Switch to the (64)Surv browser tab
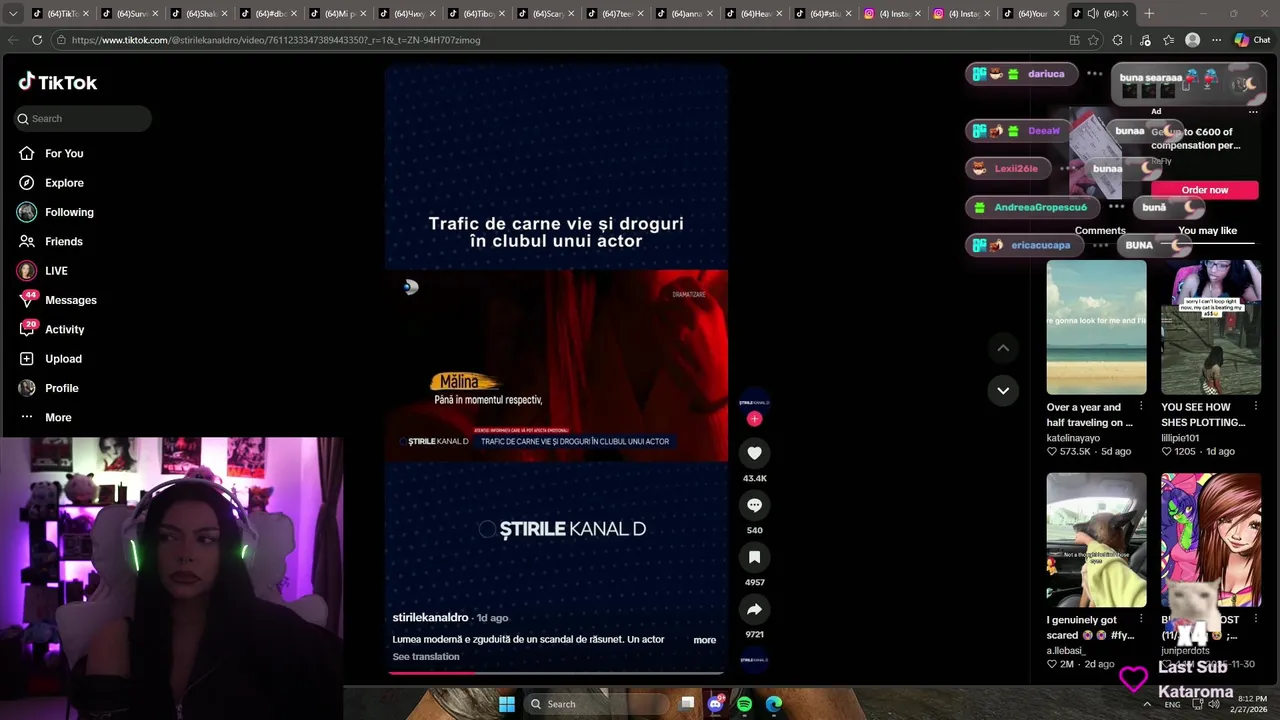1280x720 pixels. 131,13
